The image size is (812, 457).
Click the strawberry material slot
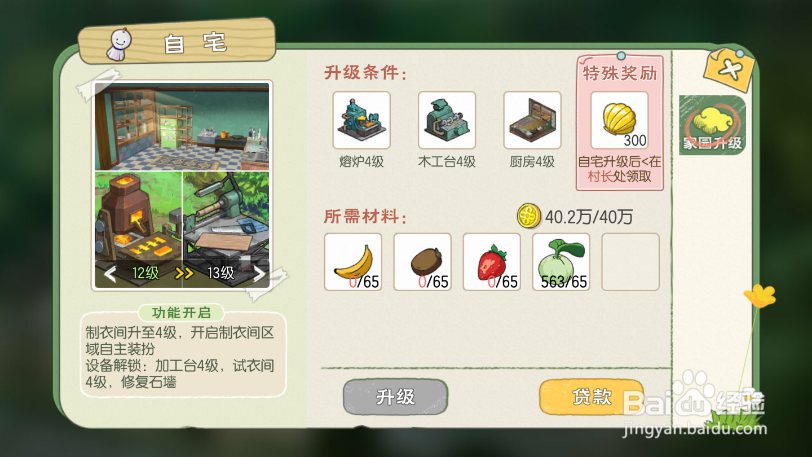click(x=492, y=262)
